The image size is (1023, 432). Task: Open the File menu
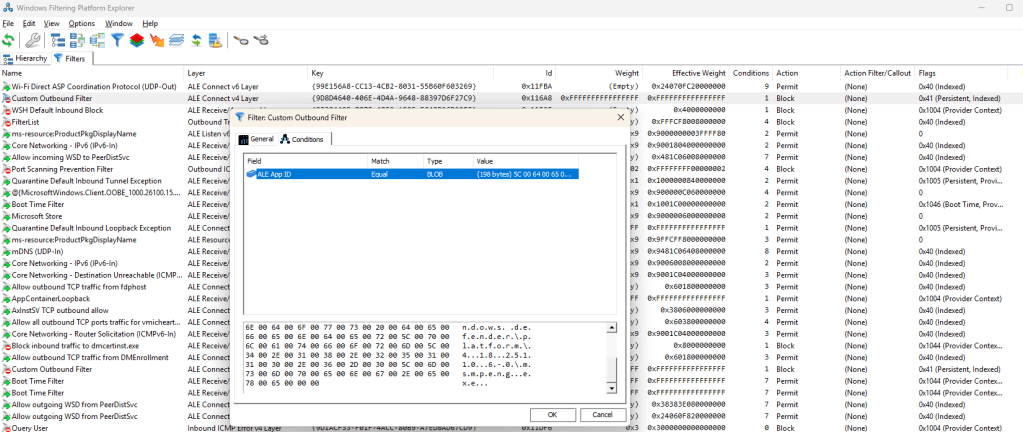(x=8, y=23)
